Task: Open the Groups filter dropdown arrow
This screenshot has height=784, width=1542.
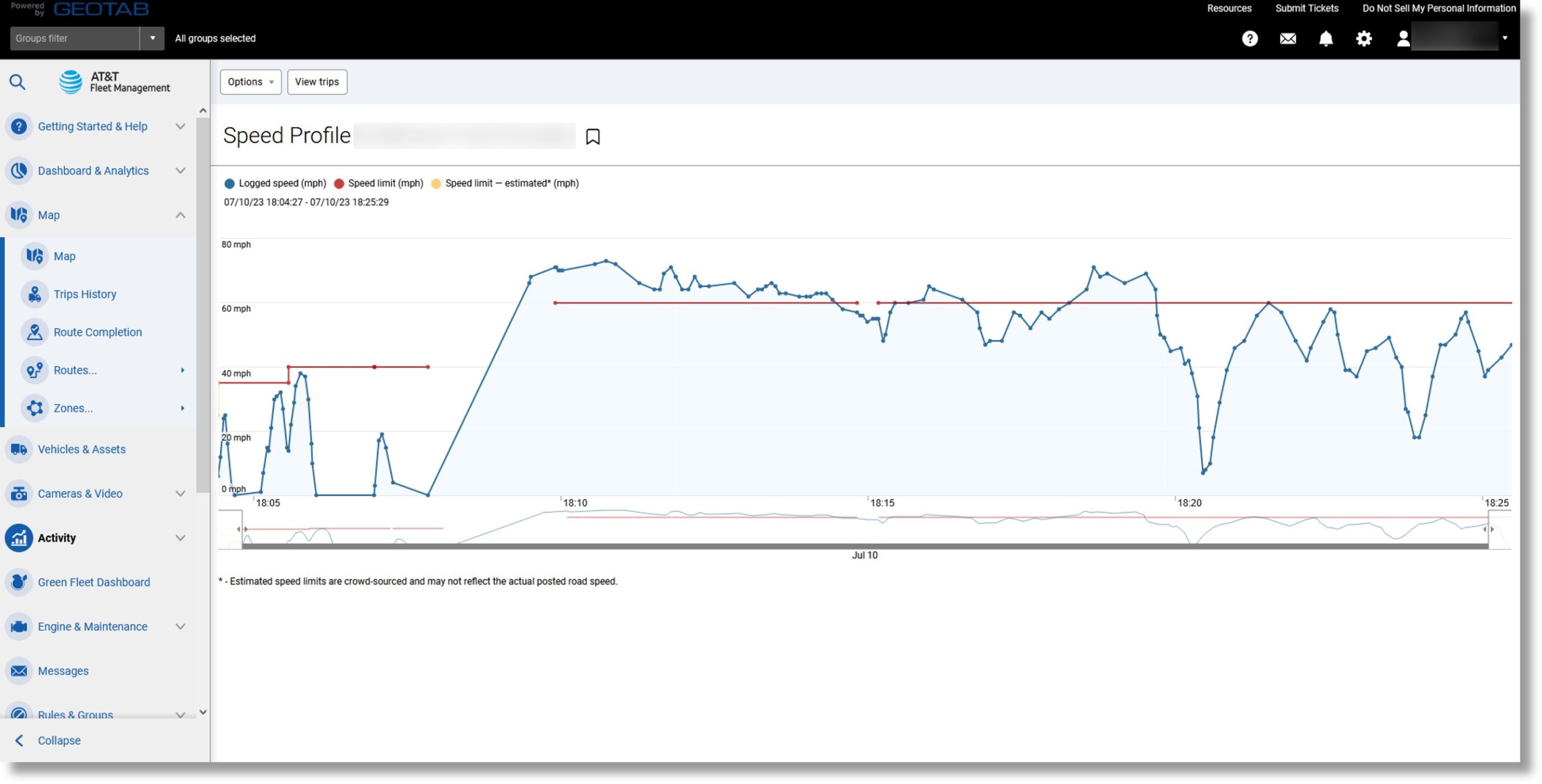Action: pyautogui.click(x=152, y=39)
